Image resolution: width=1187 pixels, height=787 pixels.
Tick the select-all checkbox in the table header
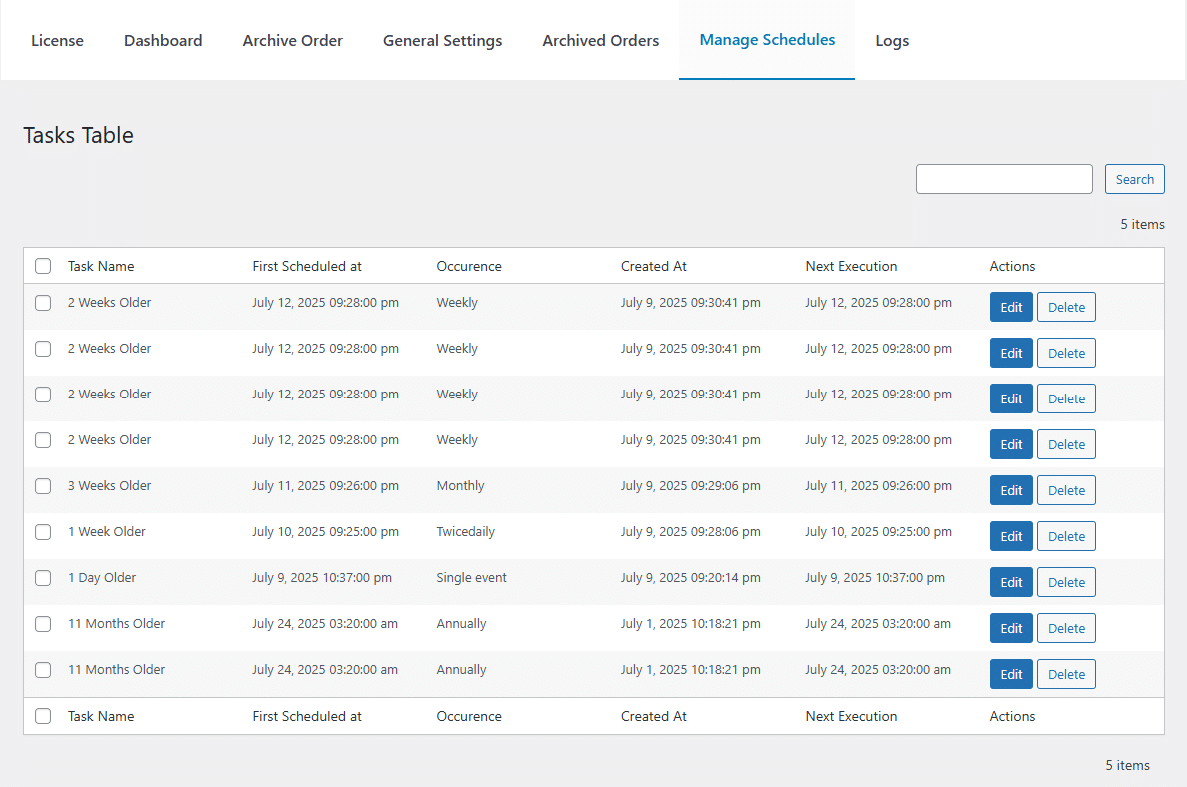pyautogui.click(x=43, y=266)
